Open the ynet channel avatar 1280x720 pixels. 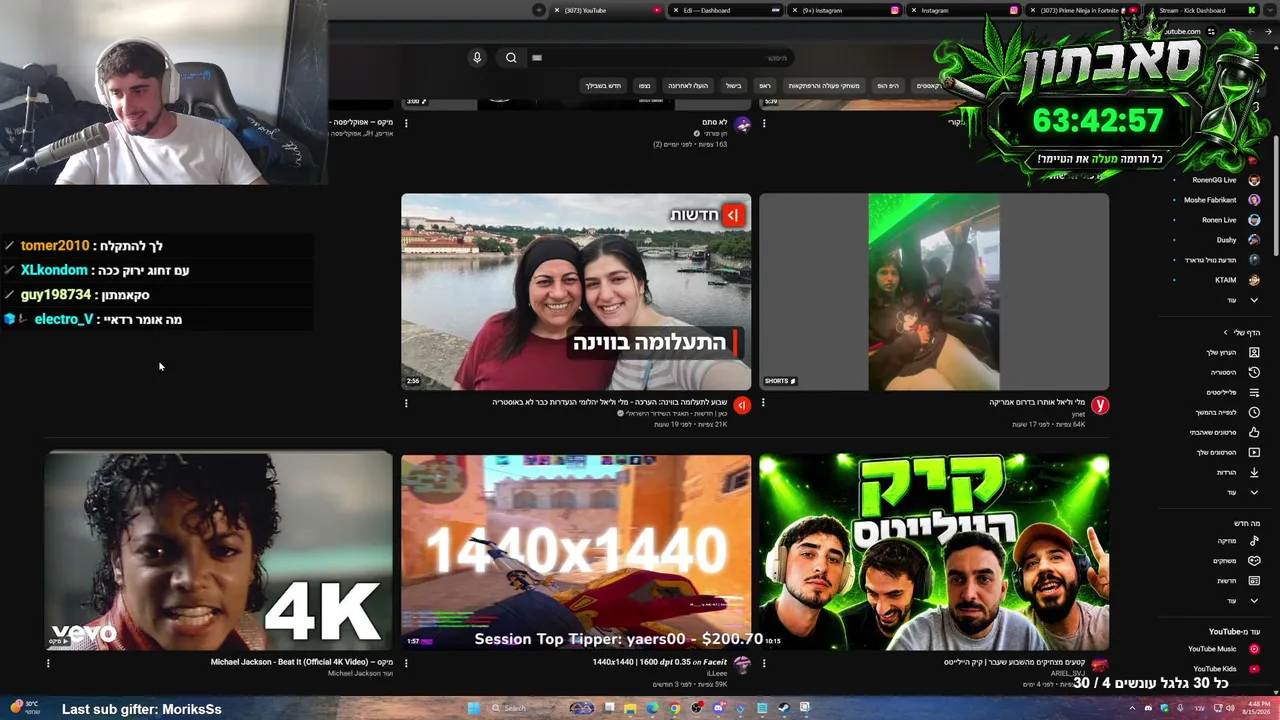pos(1100,405)
